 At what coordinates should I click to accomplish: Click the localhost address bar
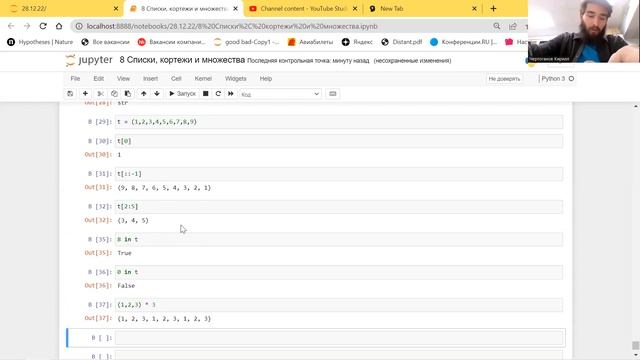232,26
